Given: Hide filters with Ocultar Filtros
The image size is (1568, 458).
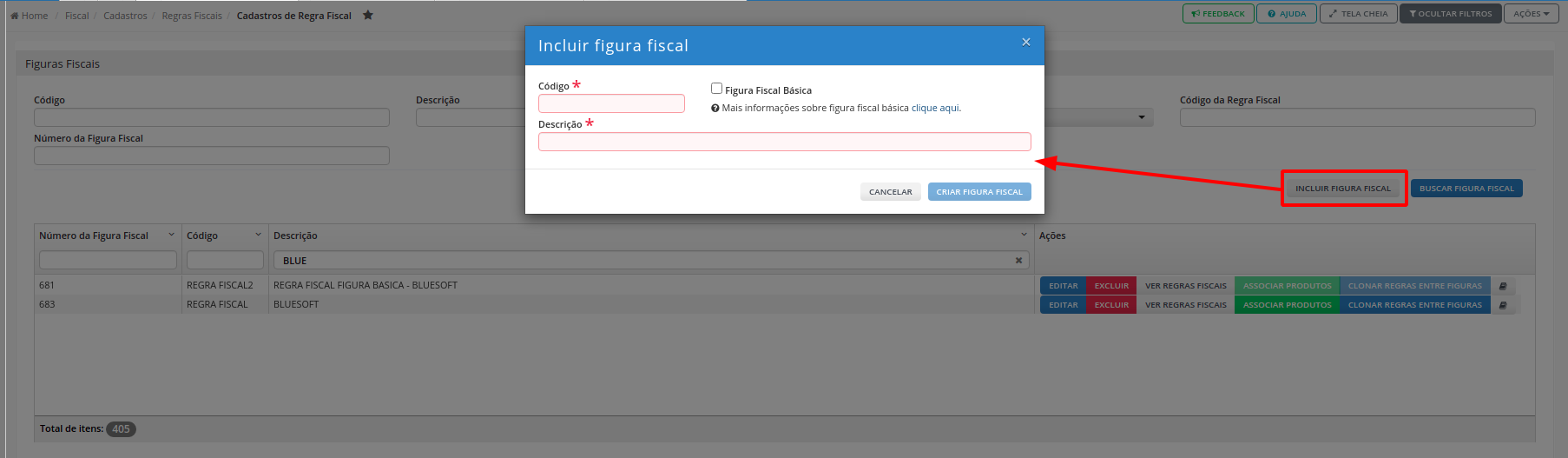Looking at the screenshot, I should pos(1450,14).
